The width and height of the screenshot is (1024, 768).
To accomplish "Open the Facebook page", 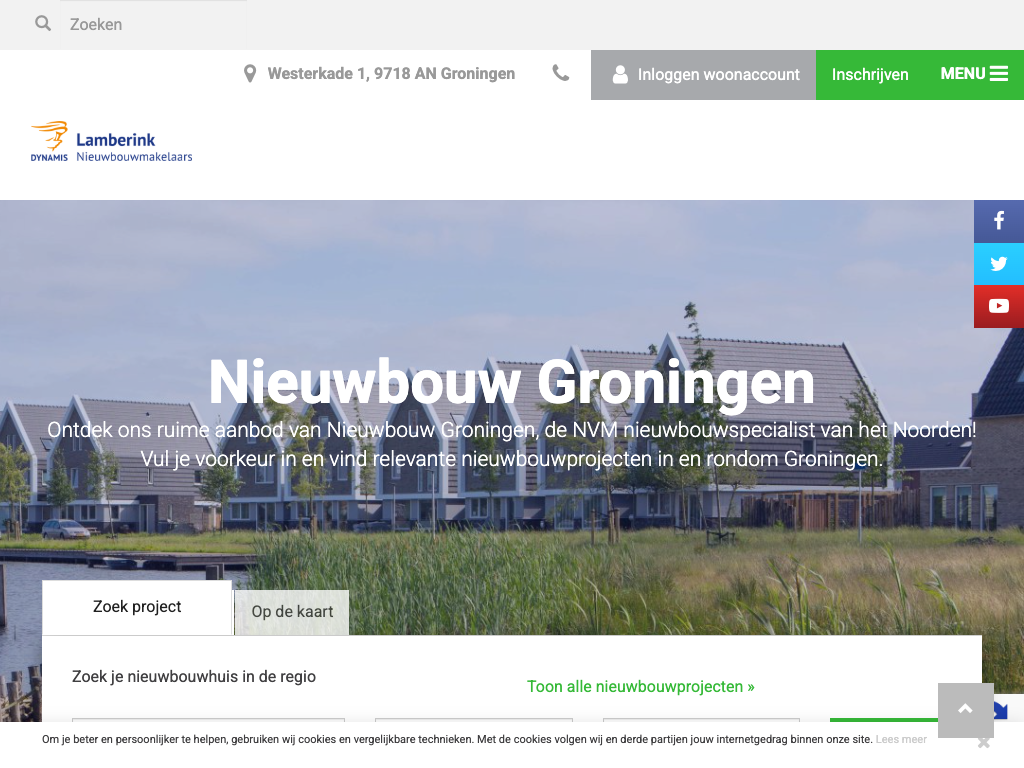I will coord(998,221).
